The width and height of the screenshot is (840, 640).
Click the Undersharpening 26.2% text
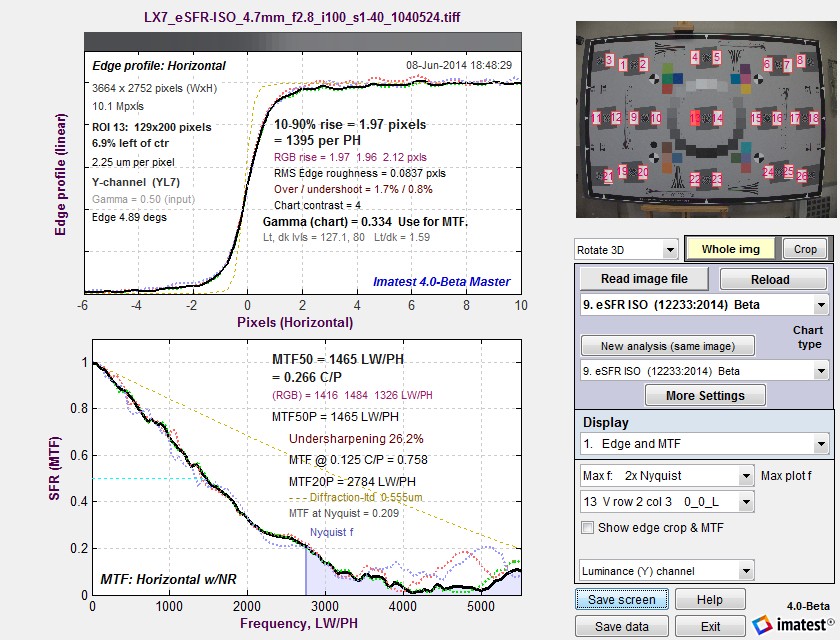[356, 439]
